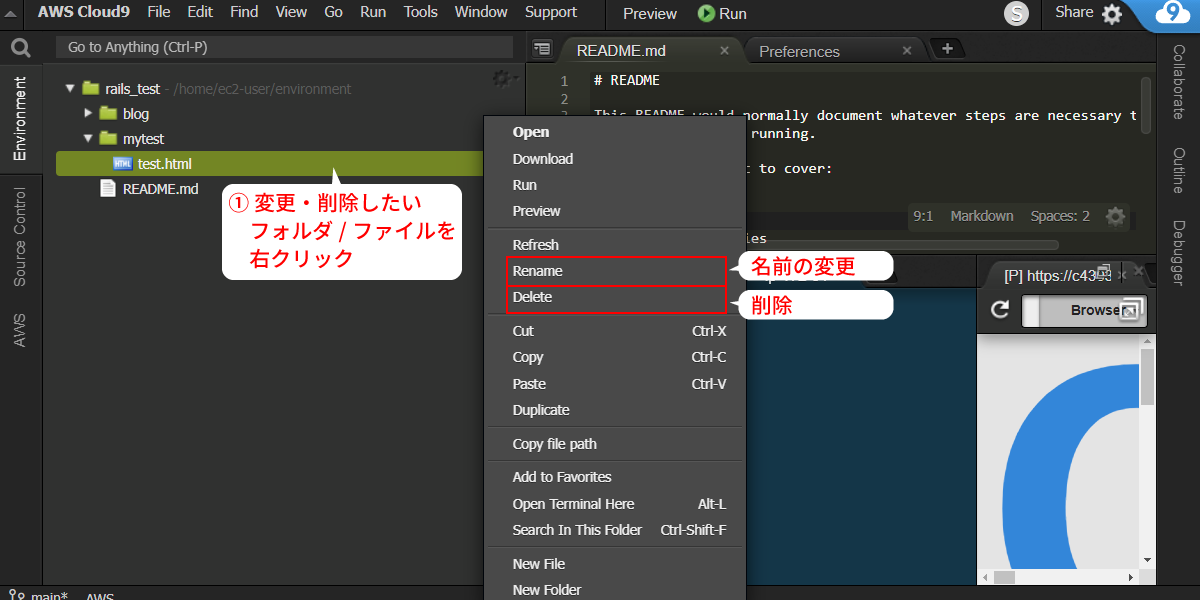The width and height of the screenshot is (1200, 600).
Task: Reload the preview with the refresh icon
Action: [x=999, y=310]
